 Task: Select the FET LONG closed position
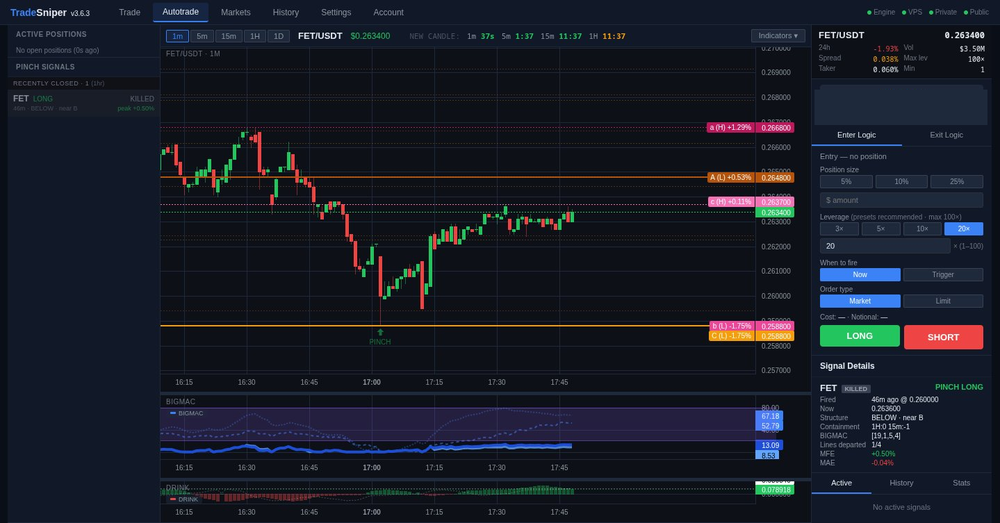[x=84, y=103]
